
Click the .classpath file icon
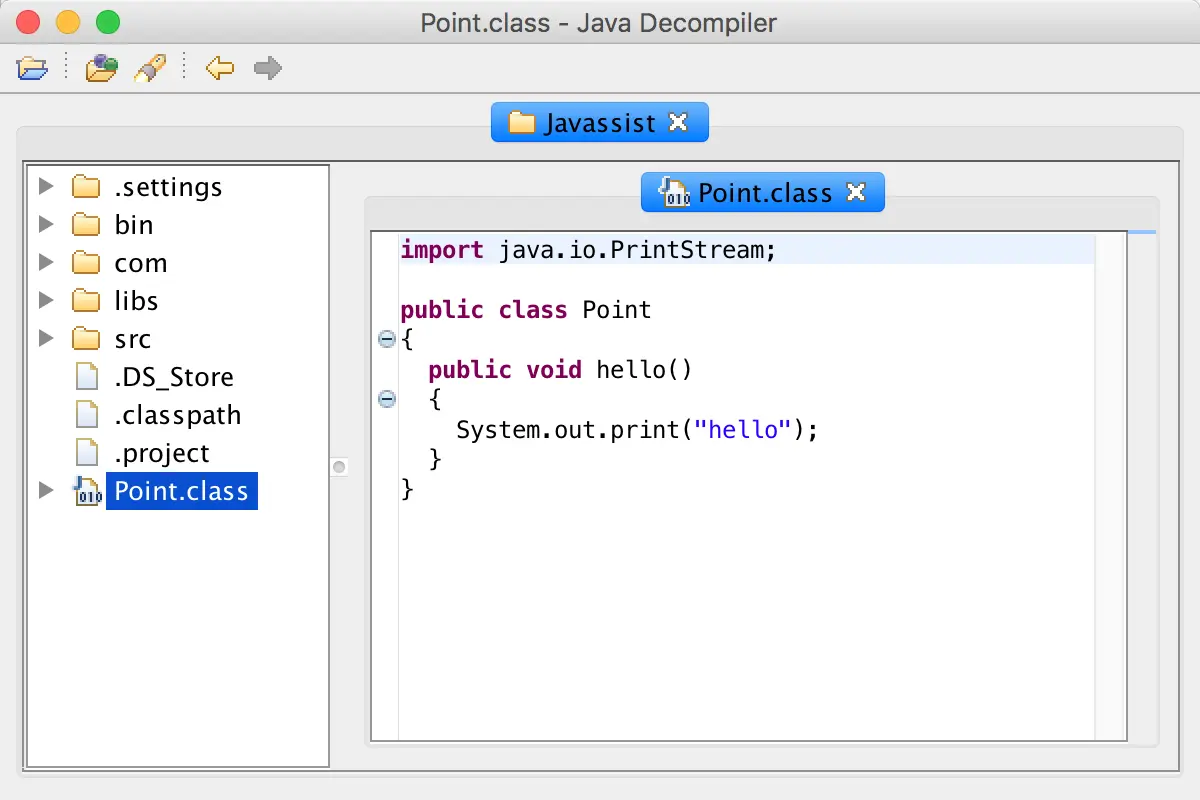pos(88,415)
